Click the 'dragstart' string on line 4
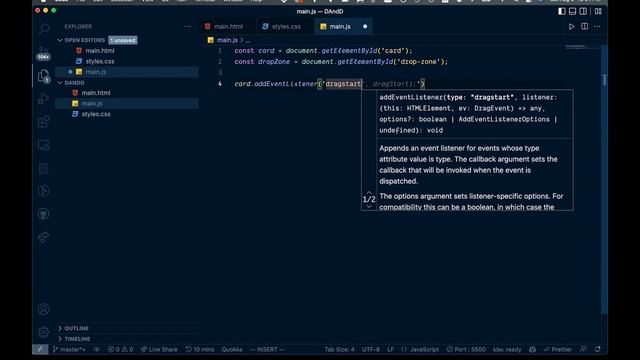The image size is (640, 360). point(343,84)
